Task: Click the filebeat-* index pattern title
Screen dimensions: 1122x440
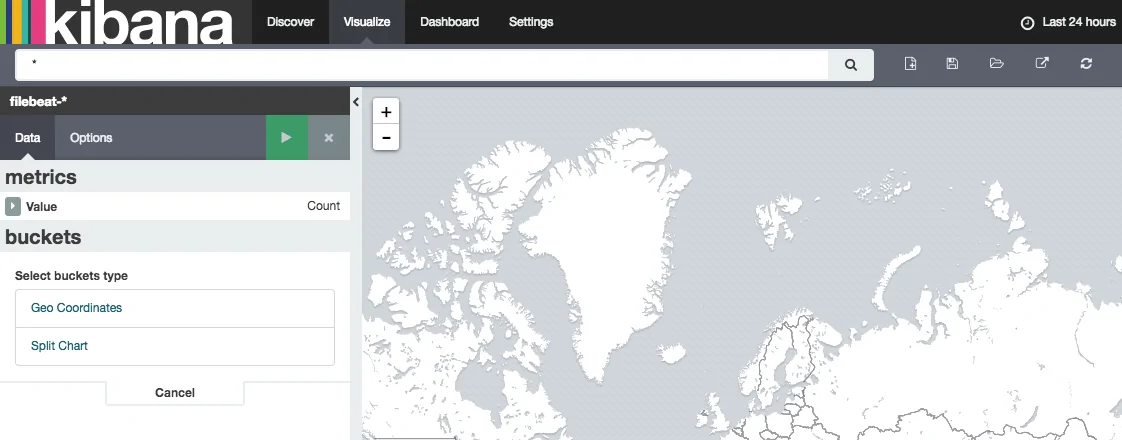Action: pos(39,102)
